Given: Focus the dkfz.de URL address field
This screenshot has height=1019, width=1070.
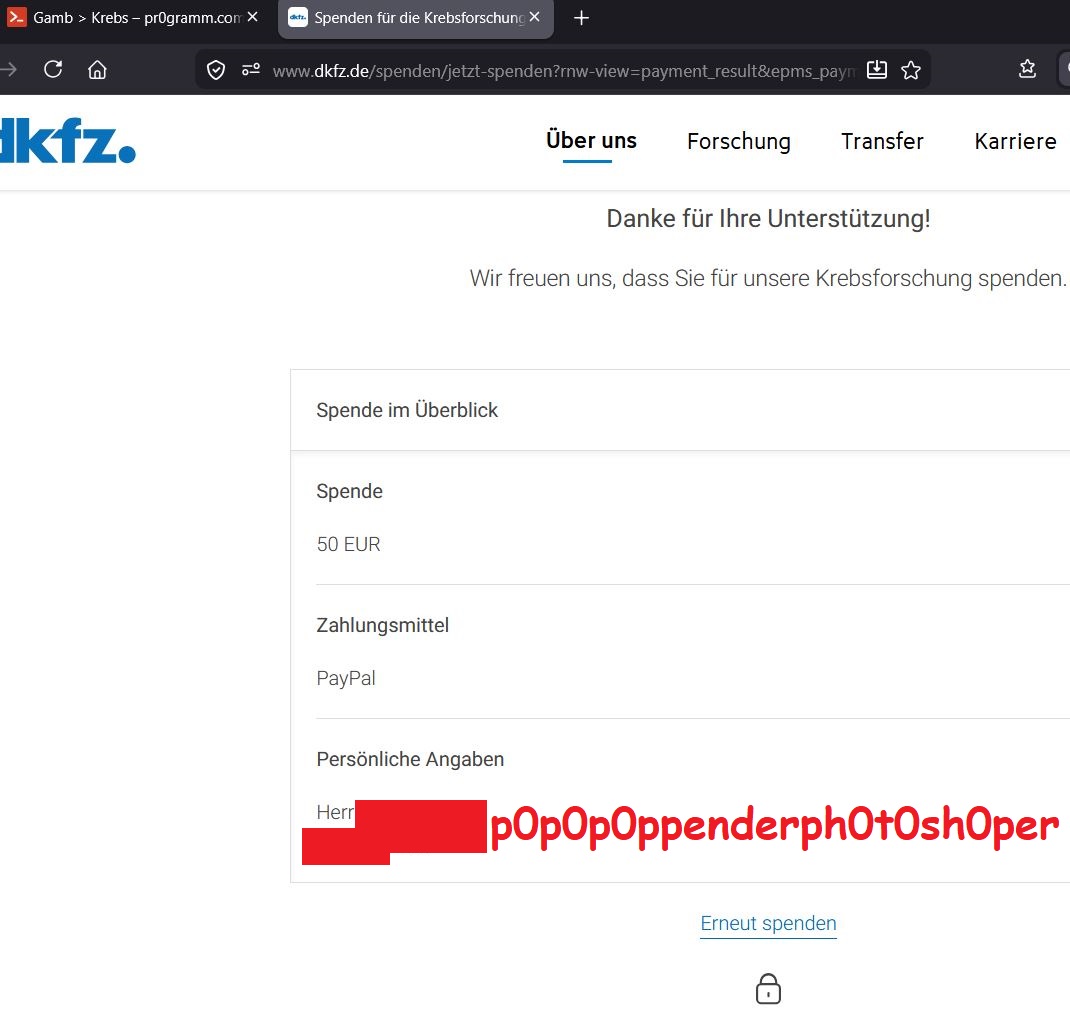Looking at the screenshot, I should coord(560,70).
